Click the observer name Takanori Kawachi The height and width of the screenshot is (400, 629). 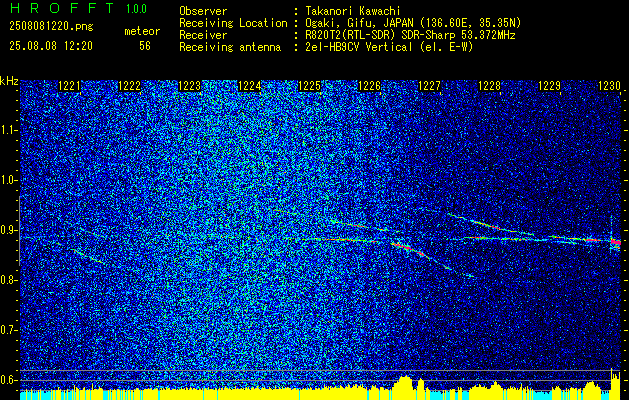[x=353, y=11]
